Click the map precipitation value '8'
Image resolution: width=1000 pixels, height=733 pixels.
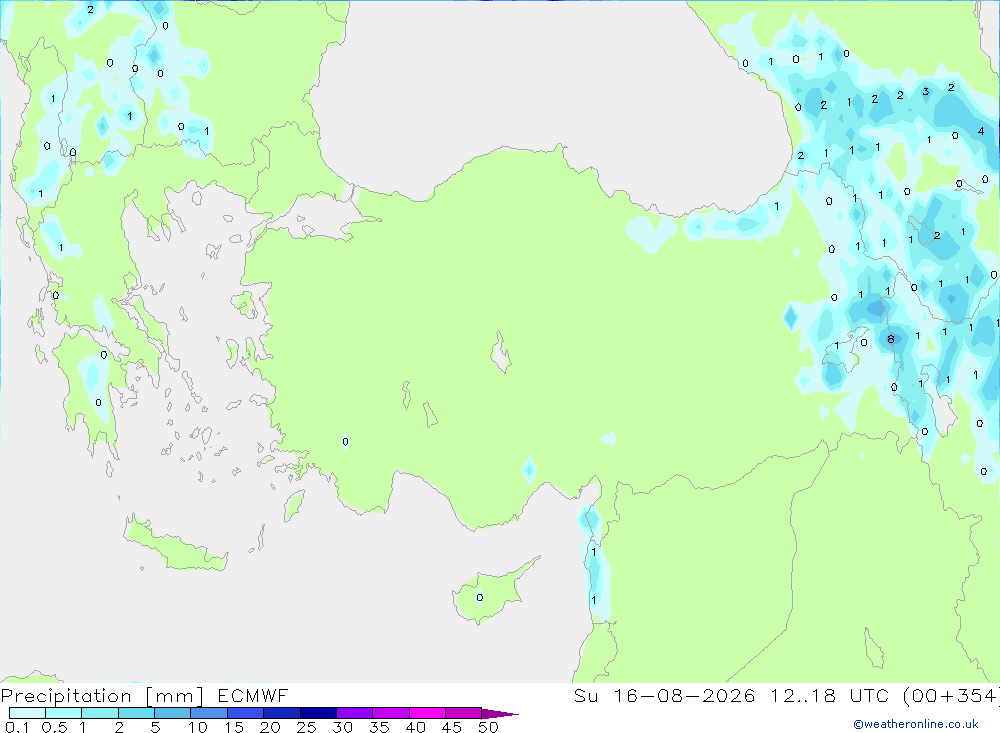[x=891, y=339]
